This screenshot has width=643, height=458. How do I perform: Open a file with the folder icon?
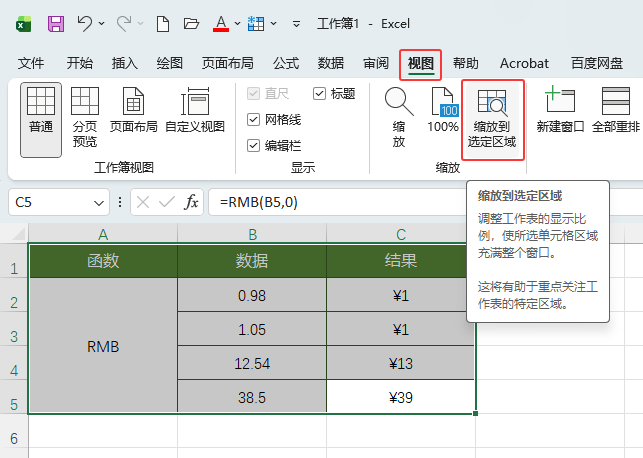point(191,24)
